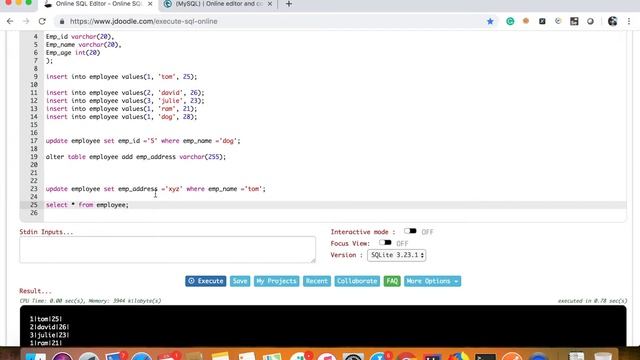The image size is (640, 360).
Task: Click inside the Stdin Inputs text area
Action: (x=167, y=249)
